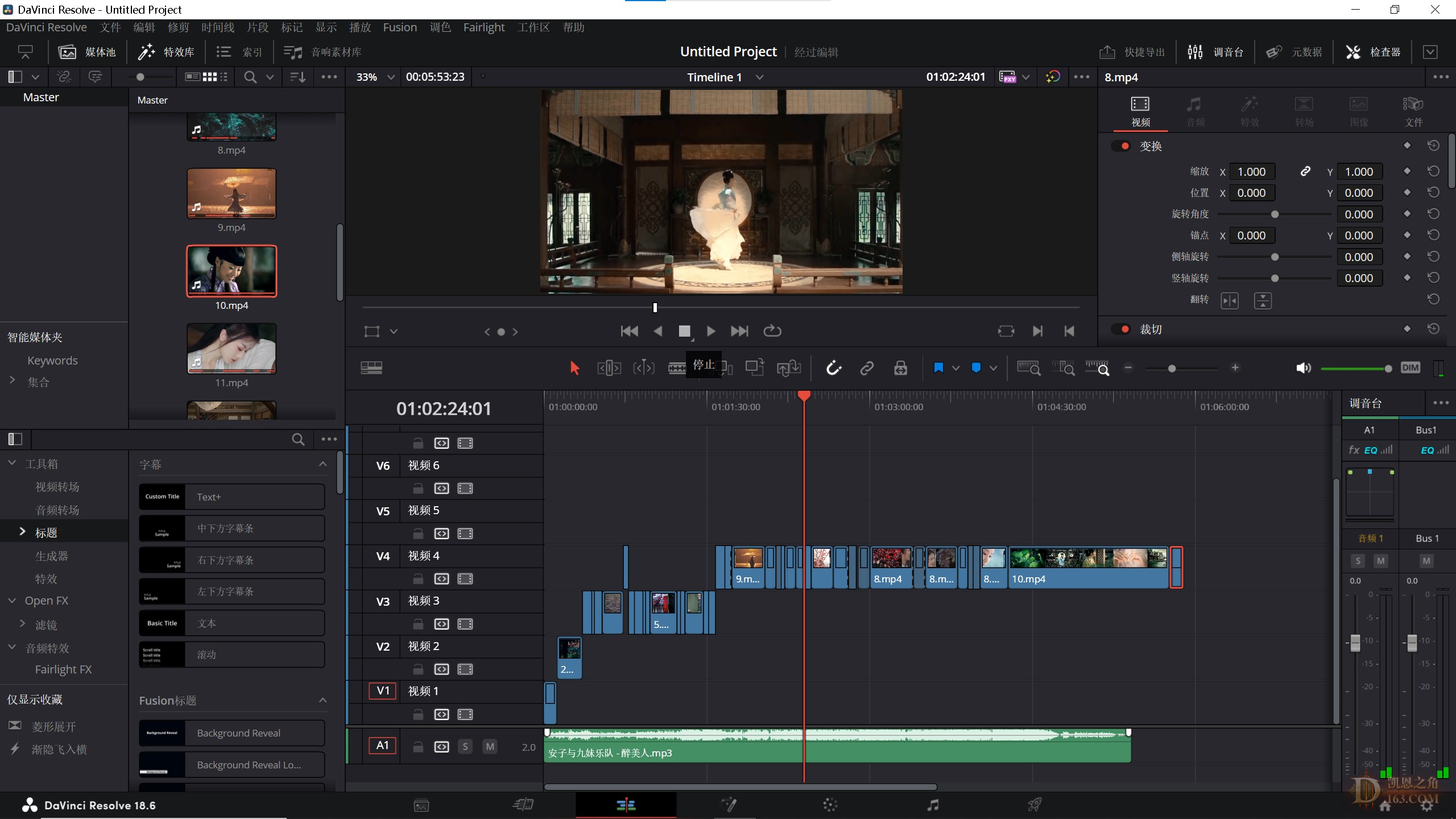Mute monitor with speaker icon
The image size is (1456, 819).
click(1304, 368)
